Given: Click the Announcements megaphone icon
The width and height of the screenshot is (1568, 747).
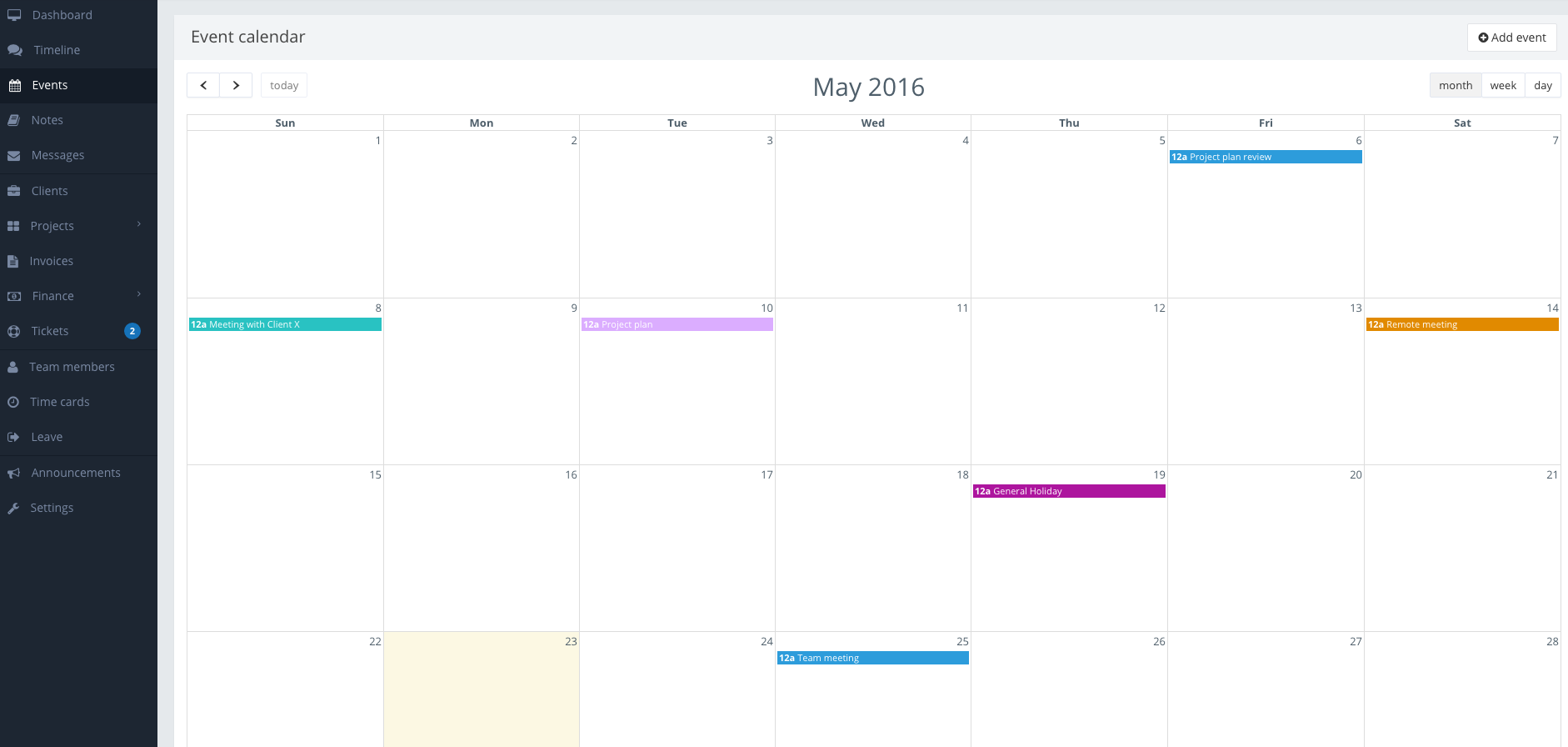Looking at the screenshot, I should pos(13,473).
